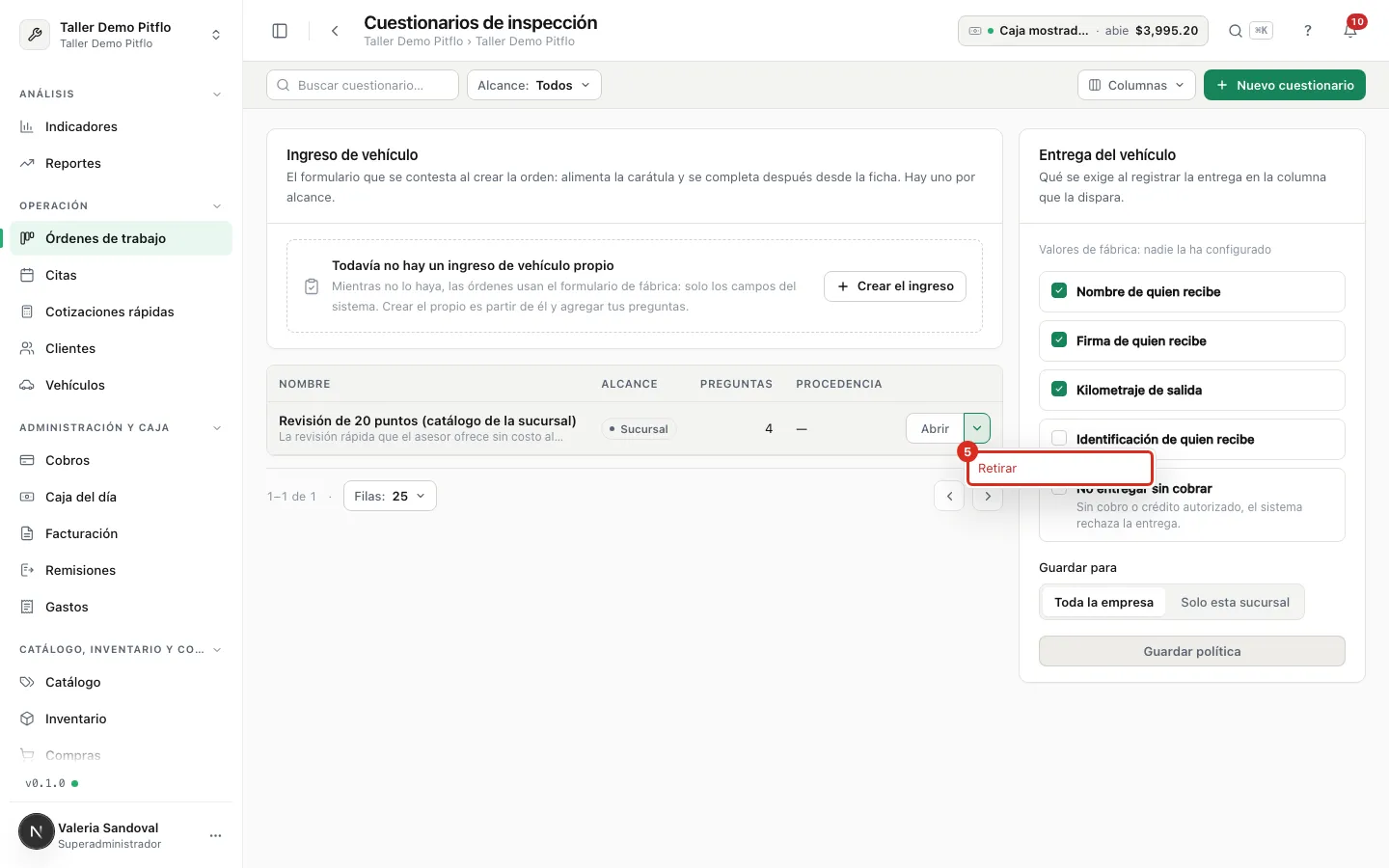Collapse the Análisis sidebar group
This screenshot has width=1389, height=868.
217,95
